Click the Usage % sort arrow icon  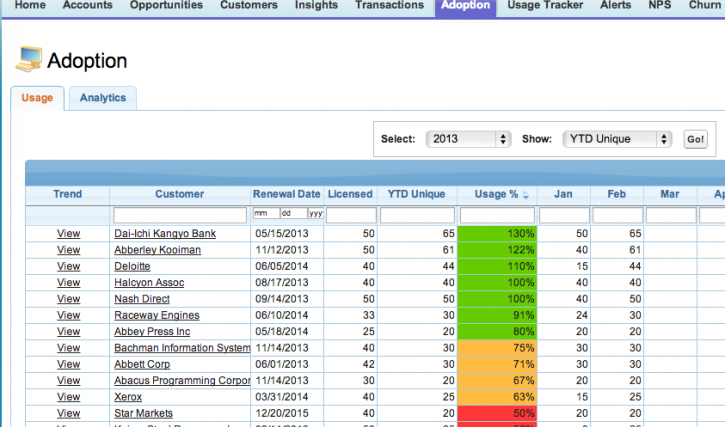point(526,195)
